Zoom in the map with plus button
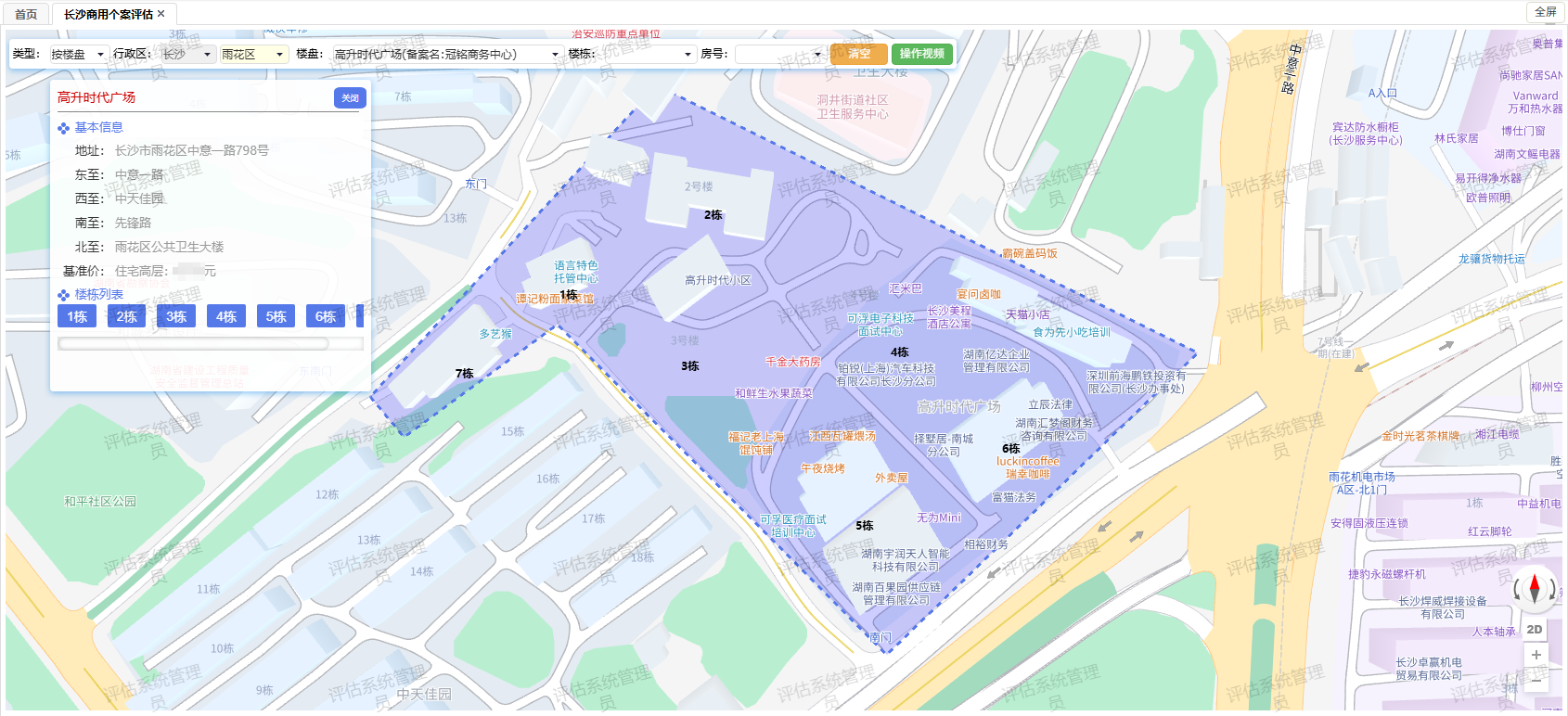The image size is (1568, 716). click(1536, 655)
